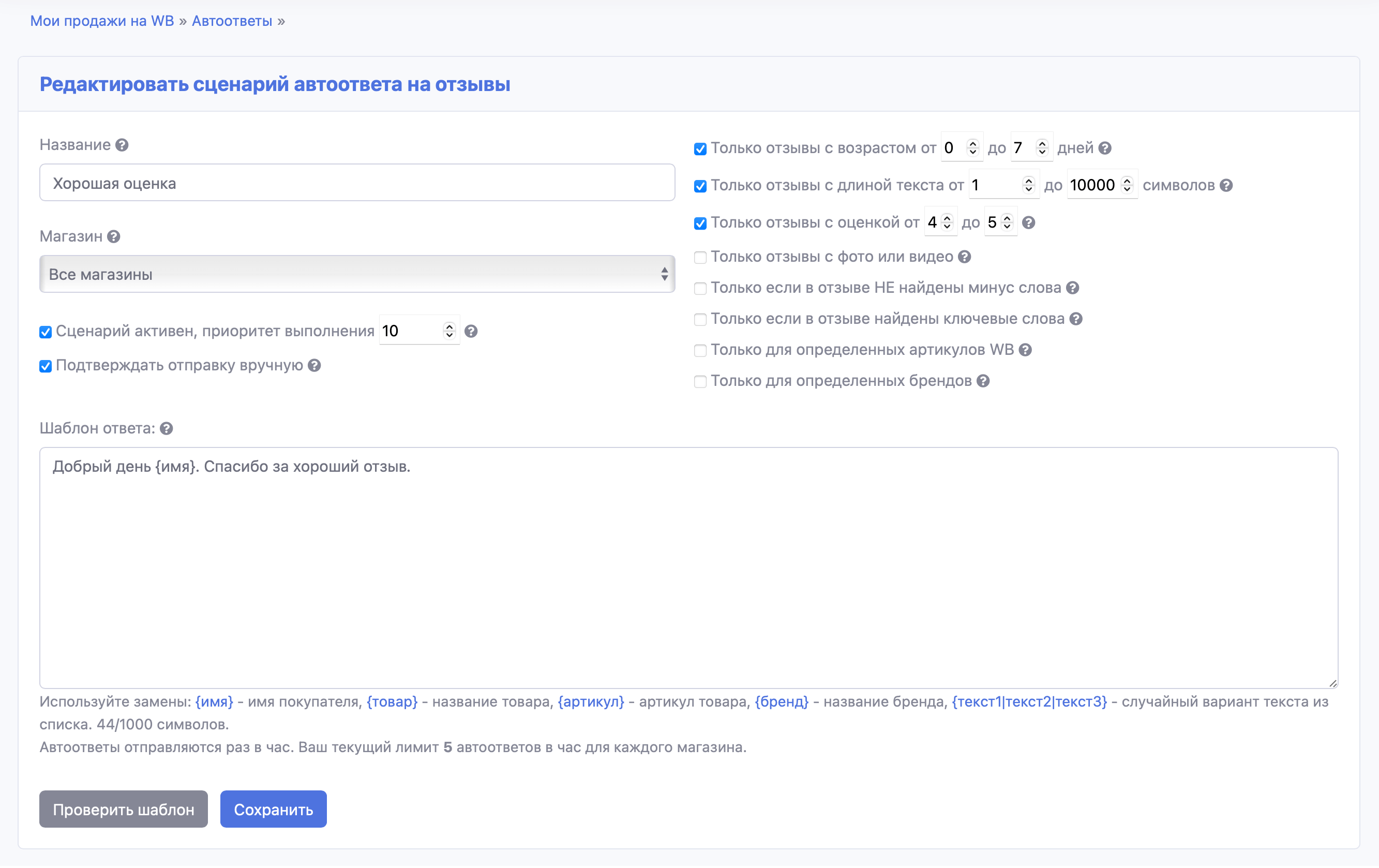The image size is (1379, 868).
Task: Uncheck Подтверждать отправку вручную checkbox
Action: click(46, 366)
